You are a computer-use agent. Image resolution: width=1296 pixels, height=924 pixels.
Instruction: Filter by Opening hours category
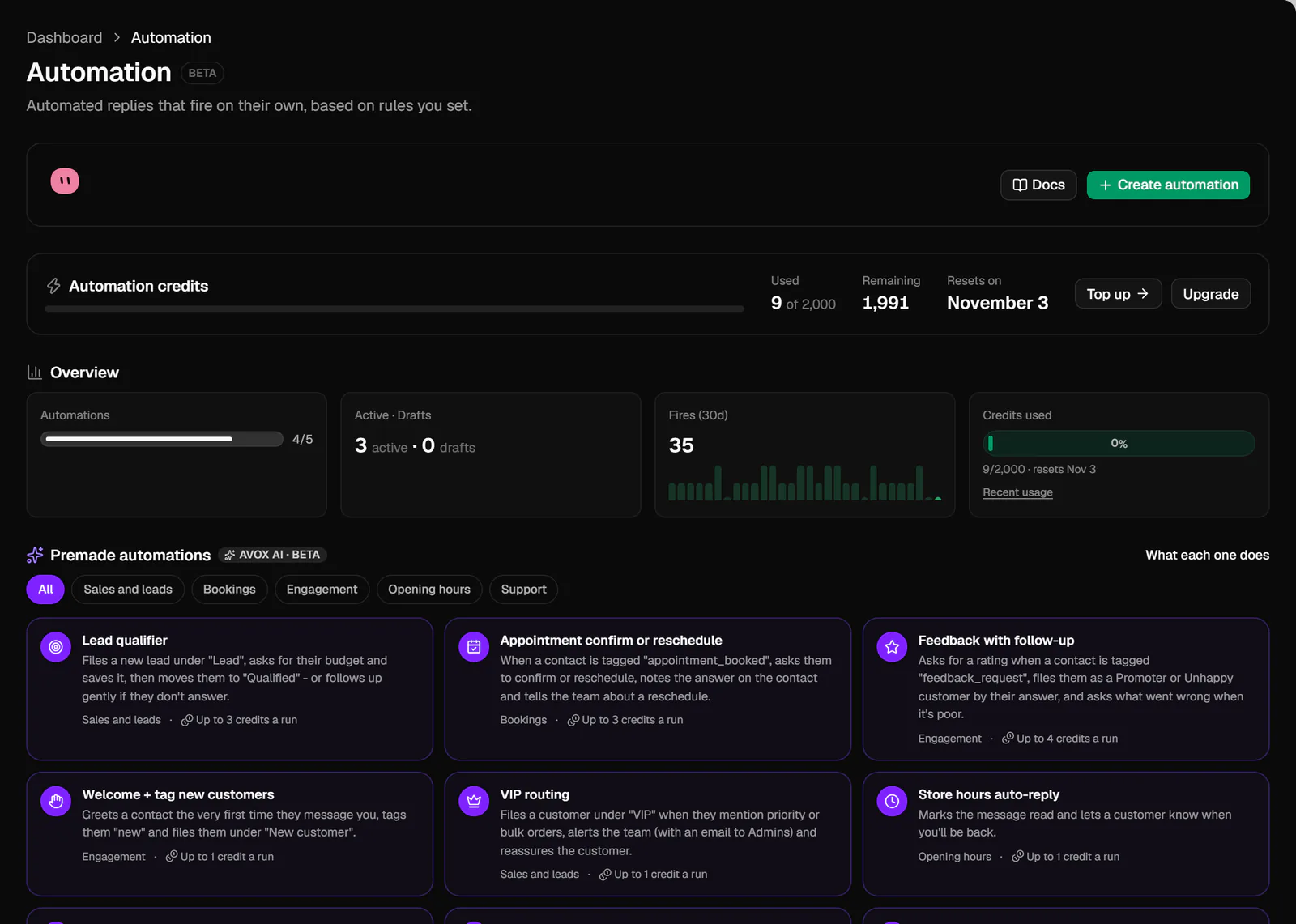(x=429, y=590)
